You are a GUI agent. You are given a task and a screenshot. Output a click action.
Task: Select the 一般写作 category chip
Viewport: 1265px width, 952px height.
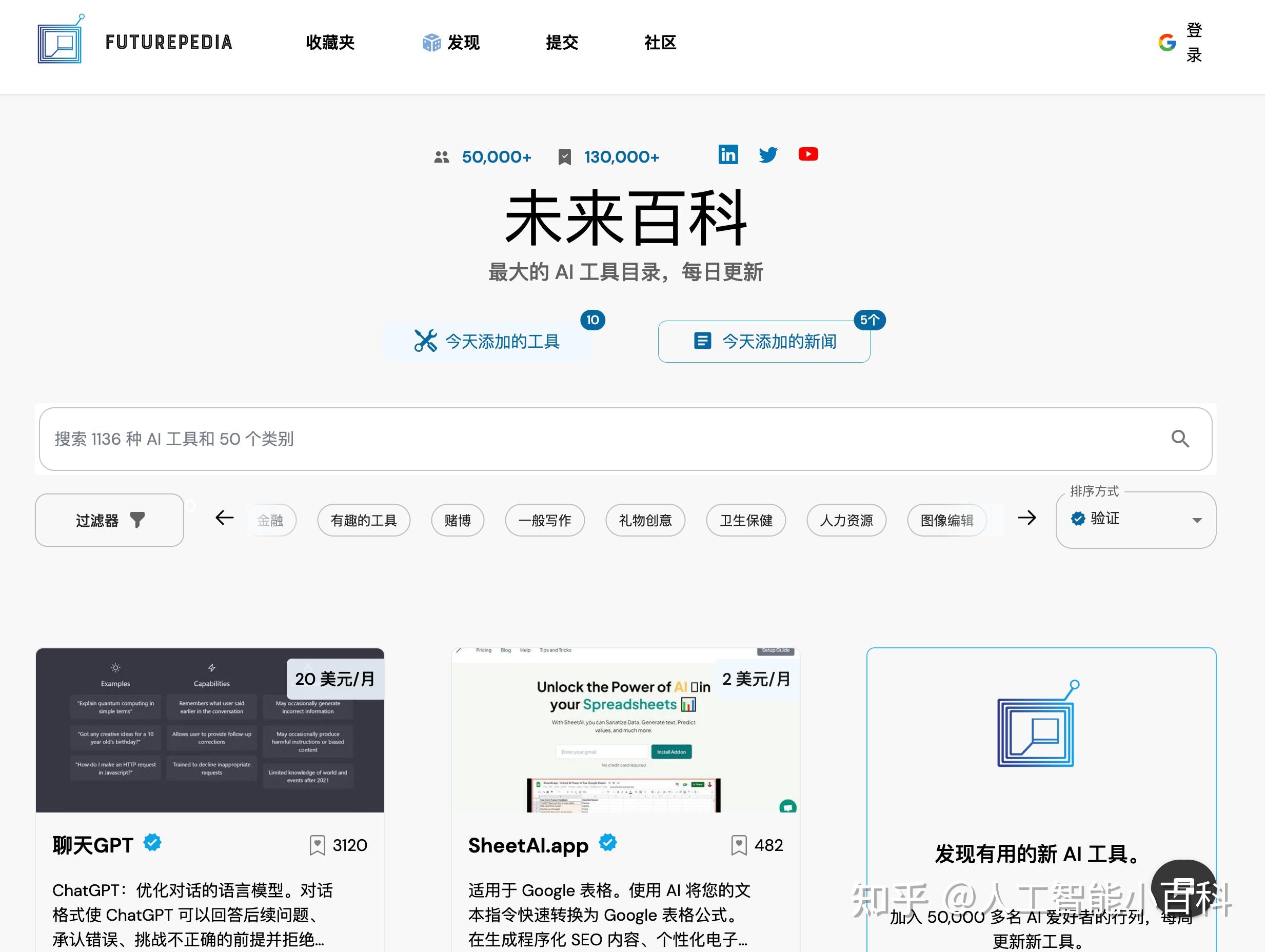click(544, 520)
